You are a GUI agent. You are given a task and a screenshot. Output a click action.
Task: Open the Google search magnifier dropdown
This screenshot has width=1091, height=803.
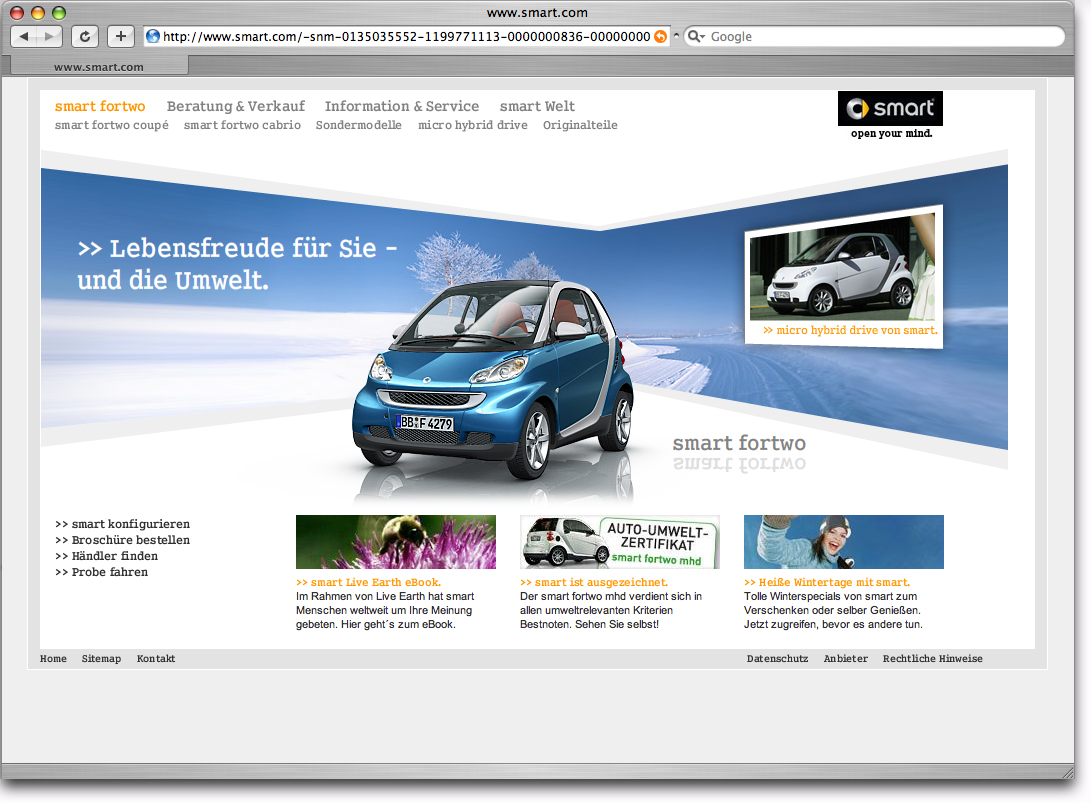tap(696, 37)
